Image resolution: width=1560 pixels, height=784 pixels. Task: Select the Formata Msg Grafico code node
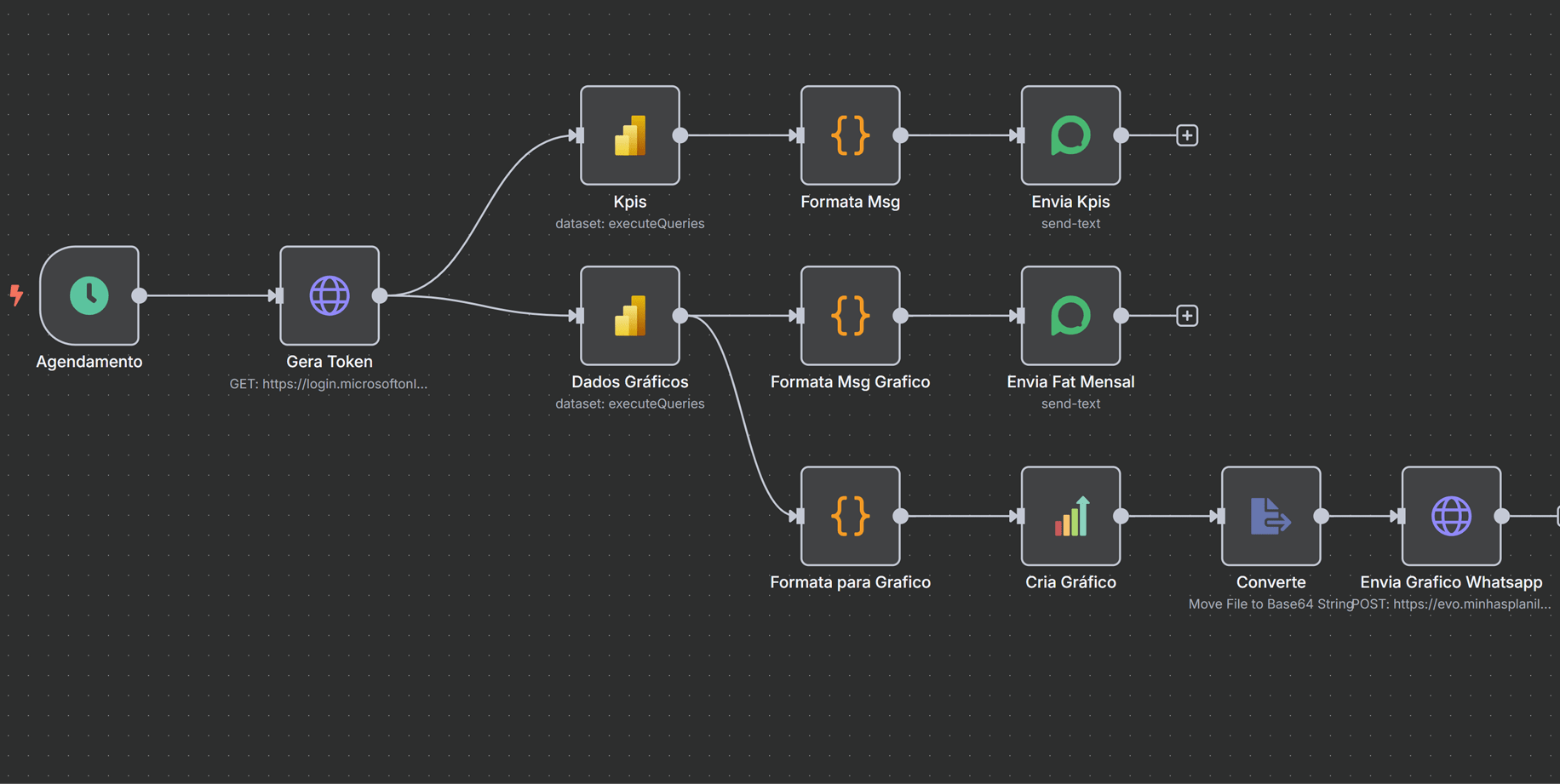(x=850, y=316)
